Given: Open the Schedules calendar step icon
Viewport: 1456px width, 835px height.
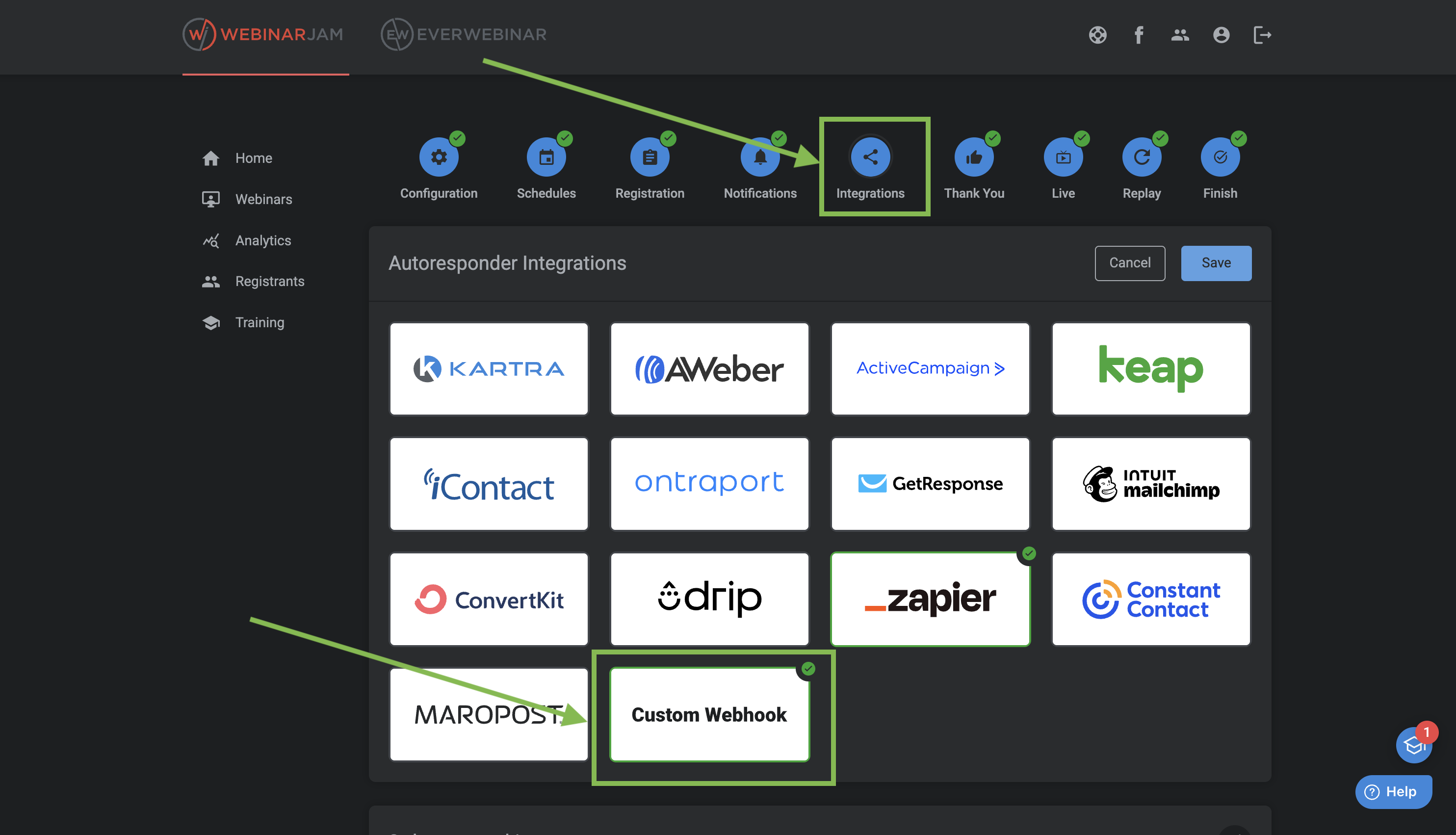Looking at the screenshot, I should [x=546, y=157].
